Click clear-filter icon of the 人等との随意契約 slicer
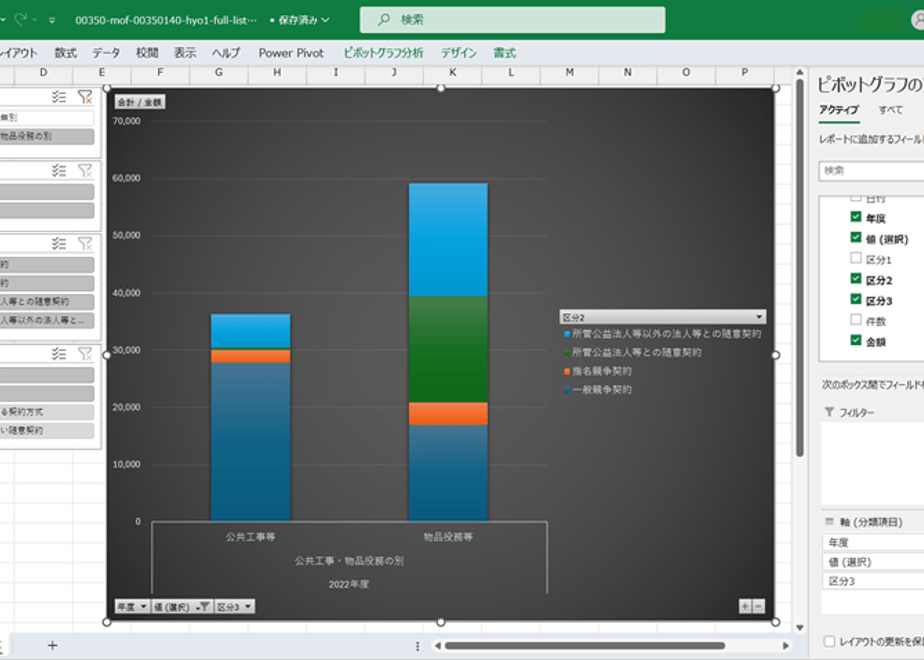This screenshot has height=660, width=924. (x=85, y=243)
